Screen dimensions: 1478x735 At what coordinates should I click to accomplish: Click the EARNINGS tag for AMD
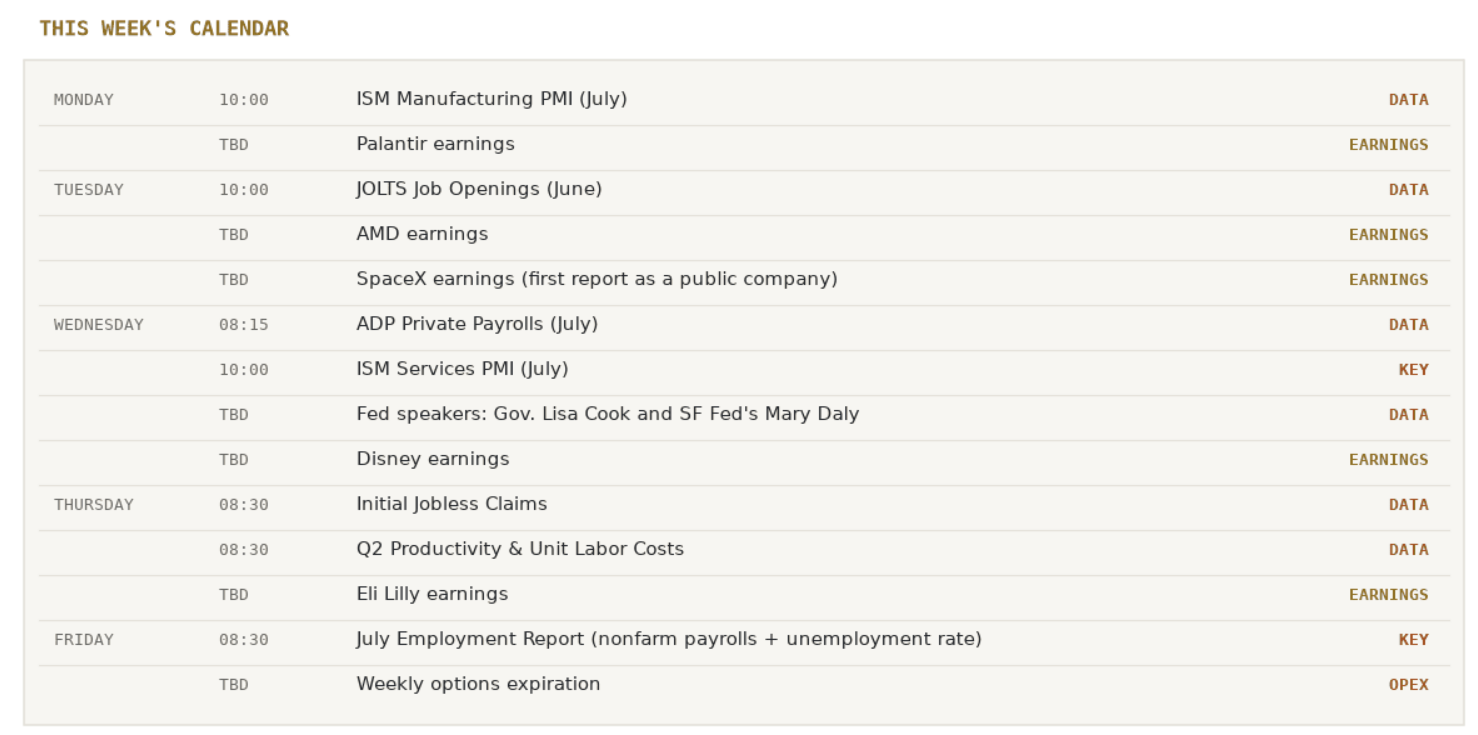coord(1389,235)
